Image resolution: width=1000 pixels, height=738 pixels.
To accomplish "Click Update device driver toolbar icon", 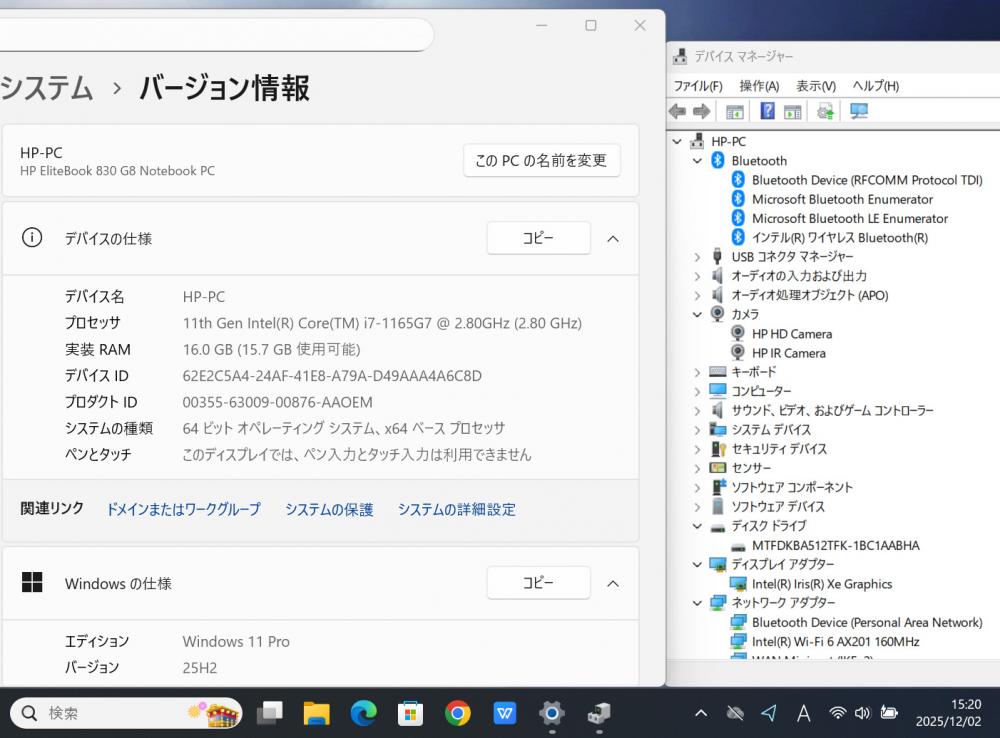I will tap(825, 111).
